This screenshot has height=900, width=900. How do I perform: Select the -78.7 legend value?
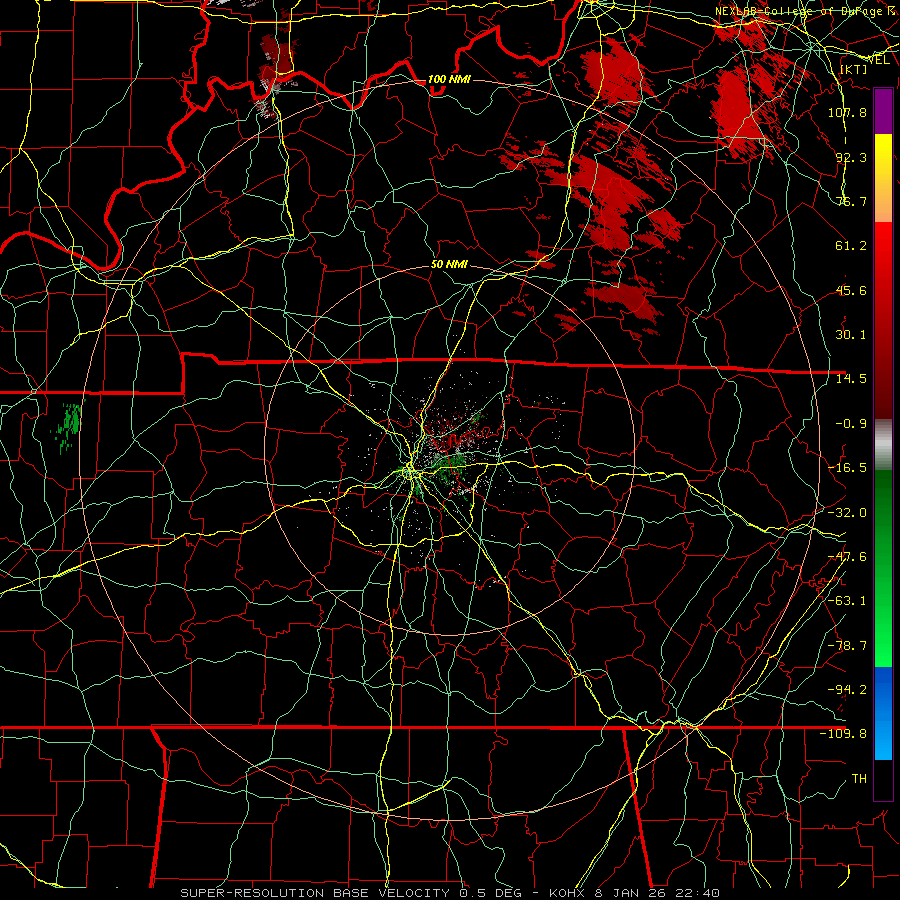point(847,646)
